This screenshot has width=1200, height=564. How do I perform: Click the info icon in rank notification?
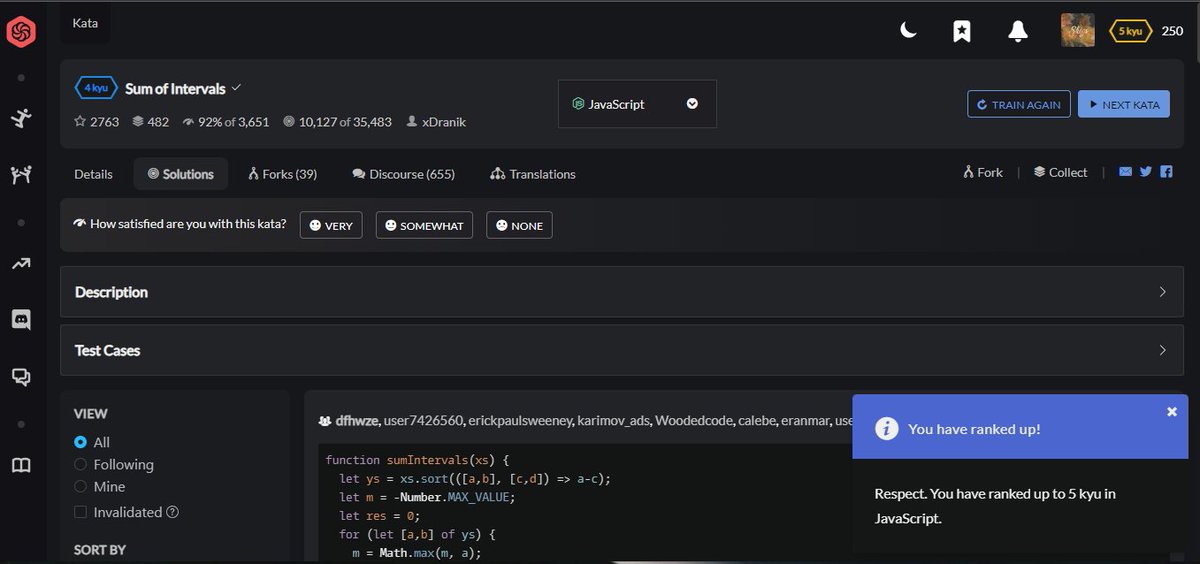[x=886, y=429]
